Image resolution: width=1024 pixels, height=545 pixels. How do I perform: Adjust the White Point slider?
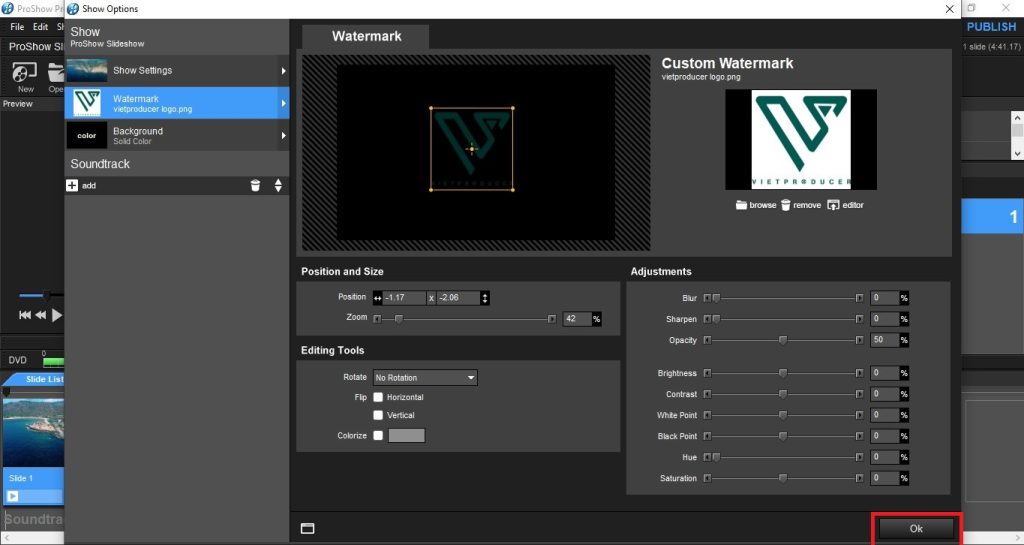783,415
